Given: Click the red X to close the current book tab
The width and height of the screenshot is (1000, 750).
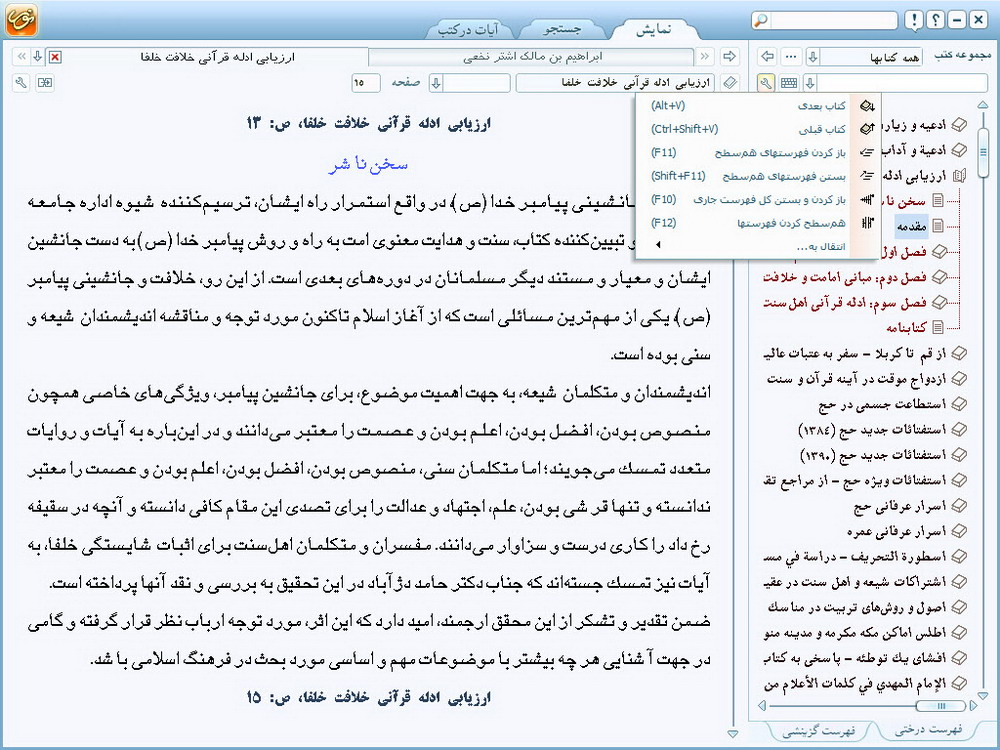Looking at the screenshot, I should [54, 57].
